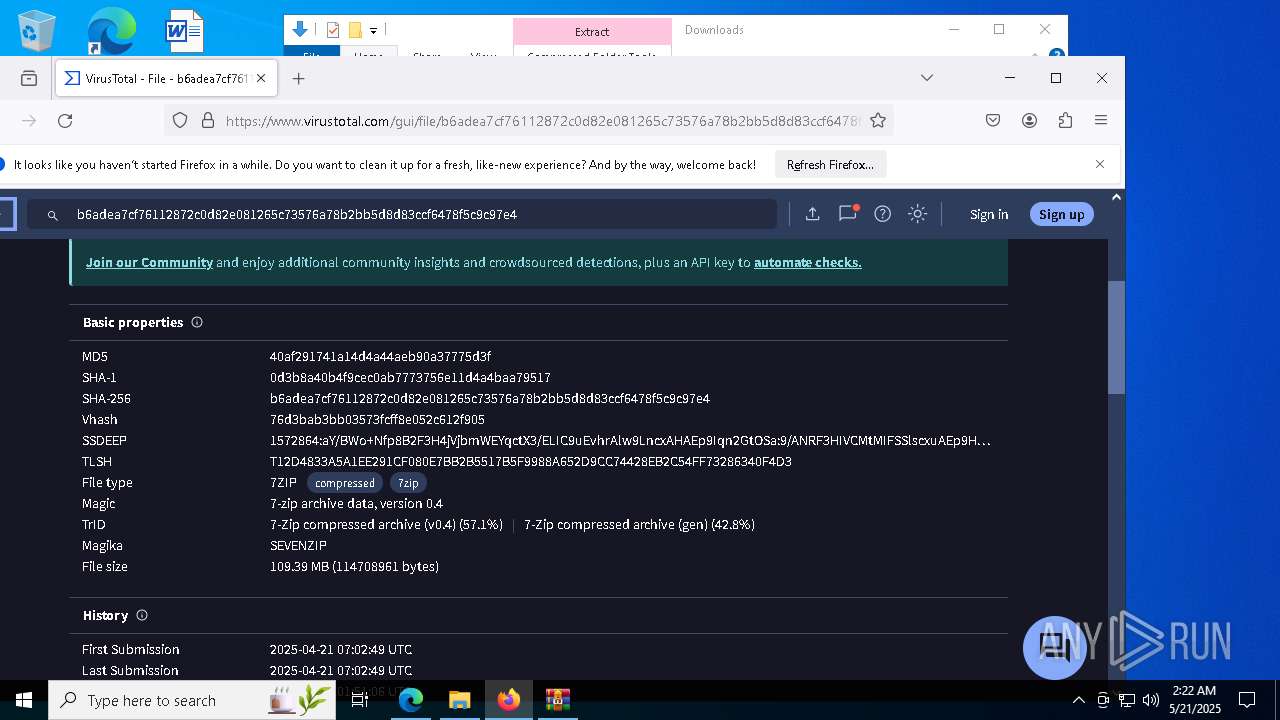Image resolution: width=1280 pixels, height=720 pixels.
Task: Open VirusTotal help question mark icon
Action: pos(882,214)
